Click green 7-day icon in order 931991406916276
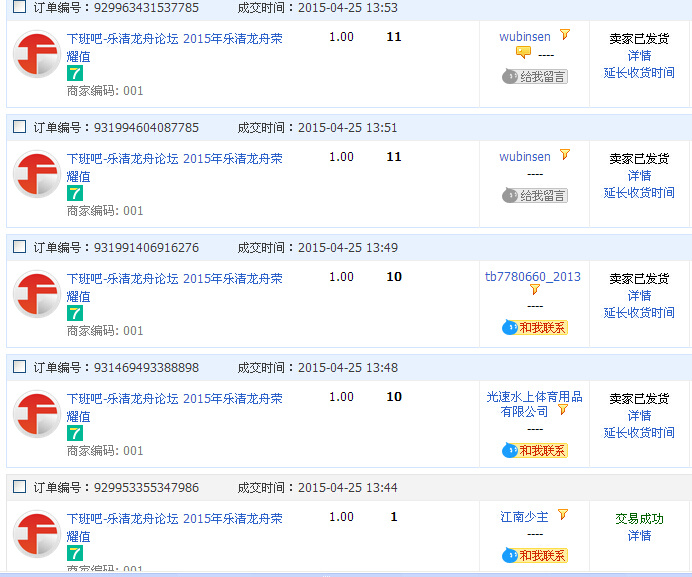 pos(75,313)
